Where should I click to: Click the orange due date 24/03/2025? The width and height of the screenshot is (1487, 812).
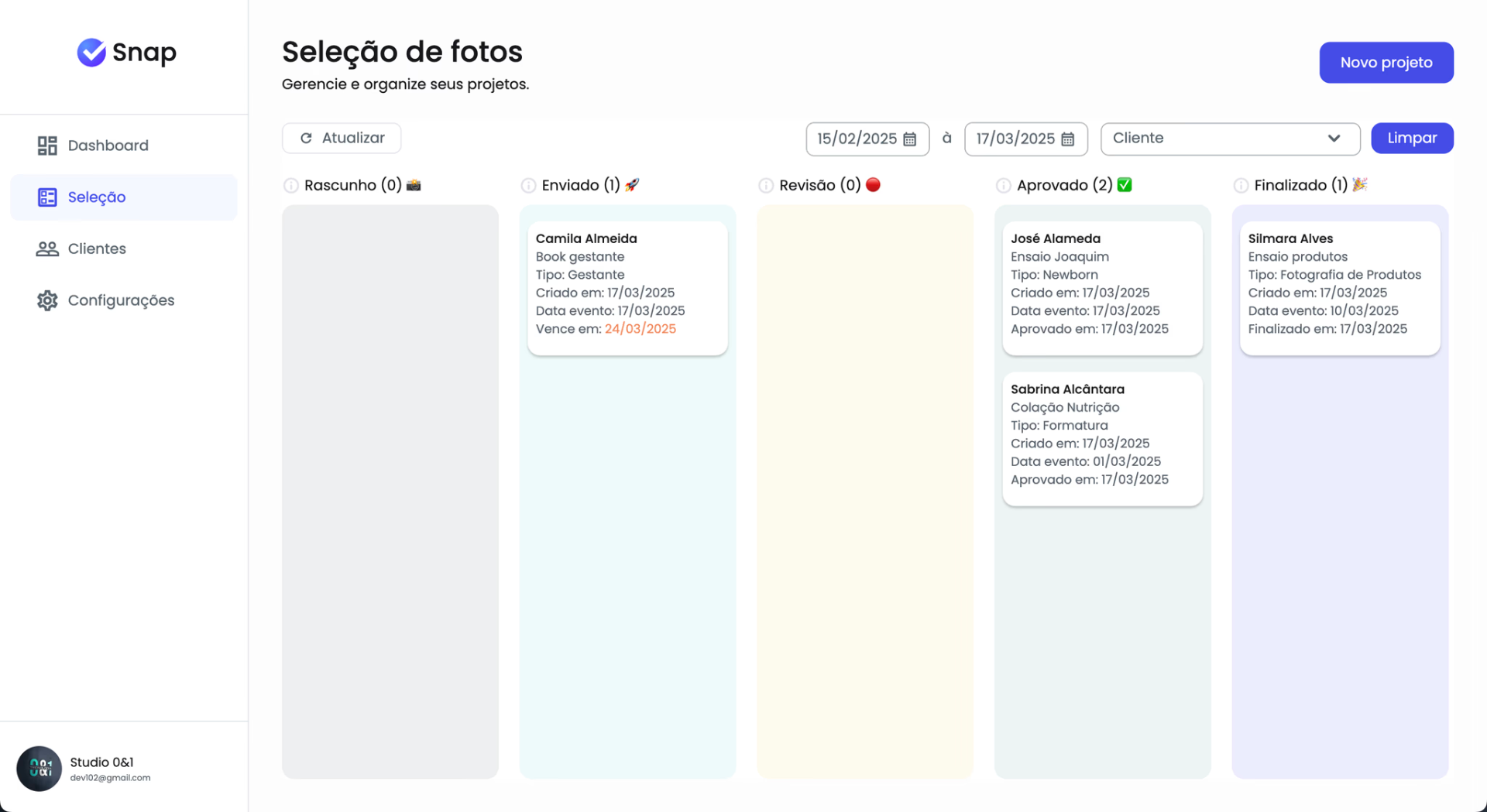pos(640,329)
